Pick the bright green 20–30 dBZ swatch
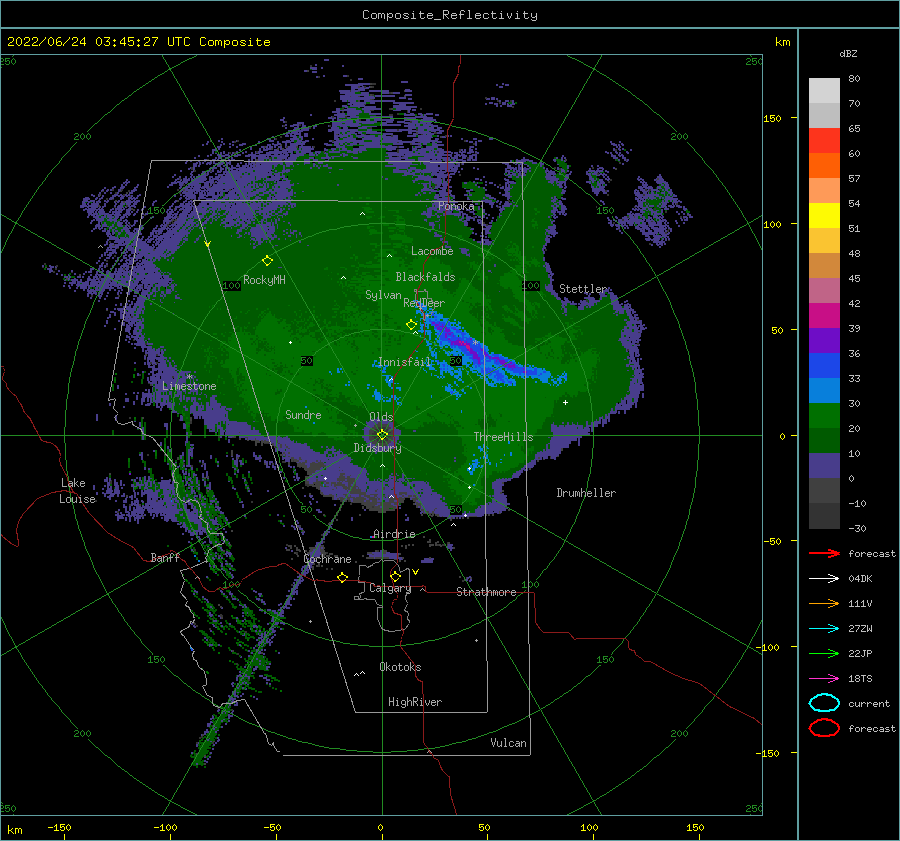Screen dimensions: 900x841 [x=824, y=416]
